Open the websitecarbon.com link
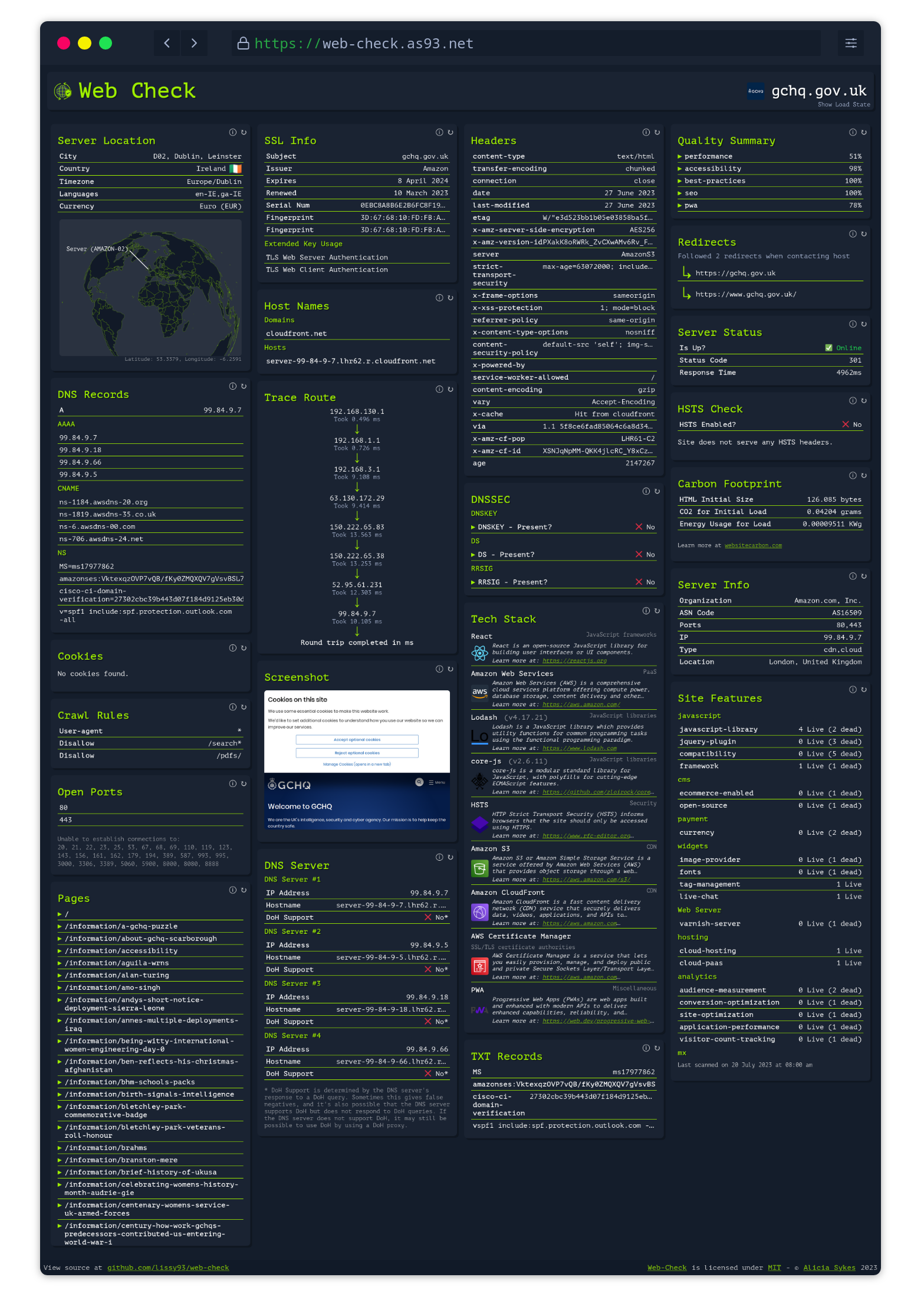 pyautogui.click(x=753, y=545)
